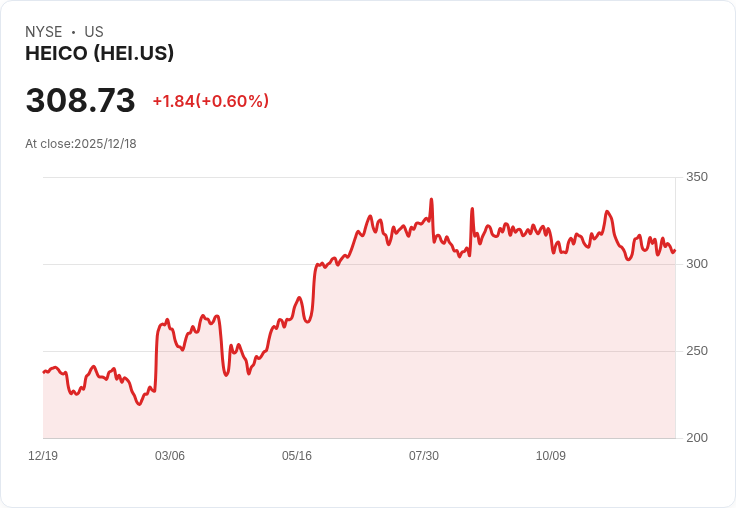Select the 07/30 date on the x-axis

tap(424, 456)
